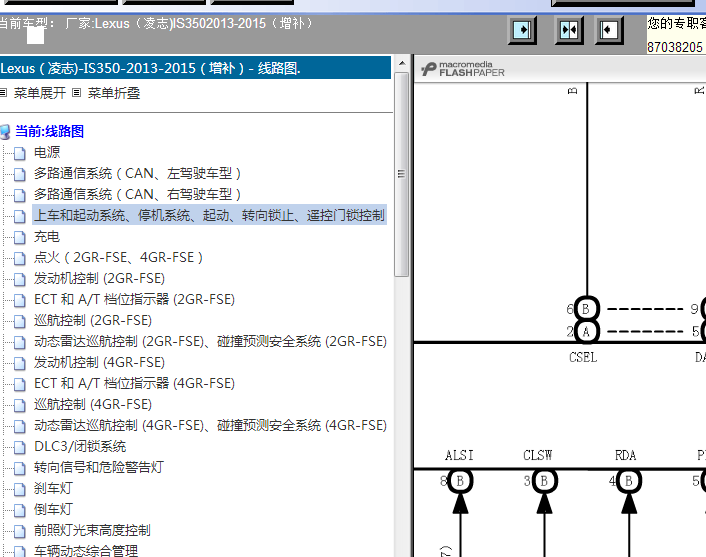This screenshot has height=557, width=706.
Task: Click connector pin 2 A in diagram
Action: point(586,332)
